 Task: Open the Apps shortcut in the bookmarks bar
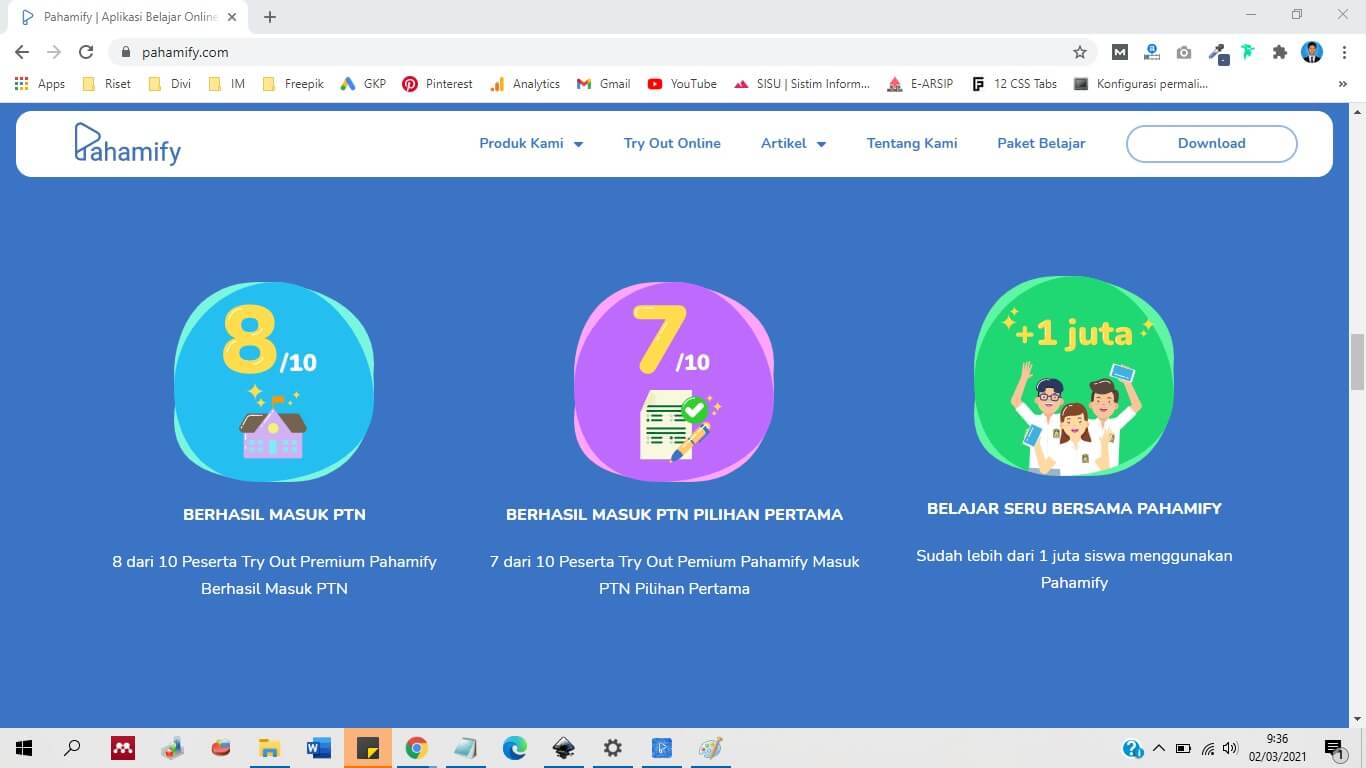point(40,84)
